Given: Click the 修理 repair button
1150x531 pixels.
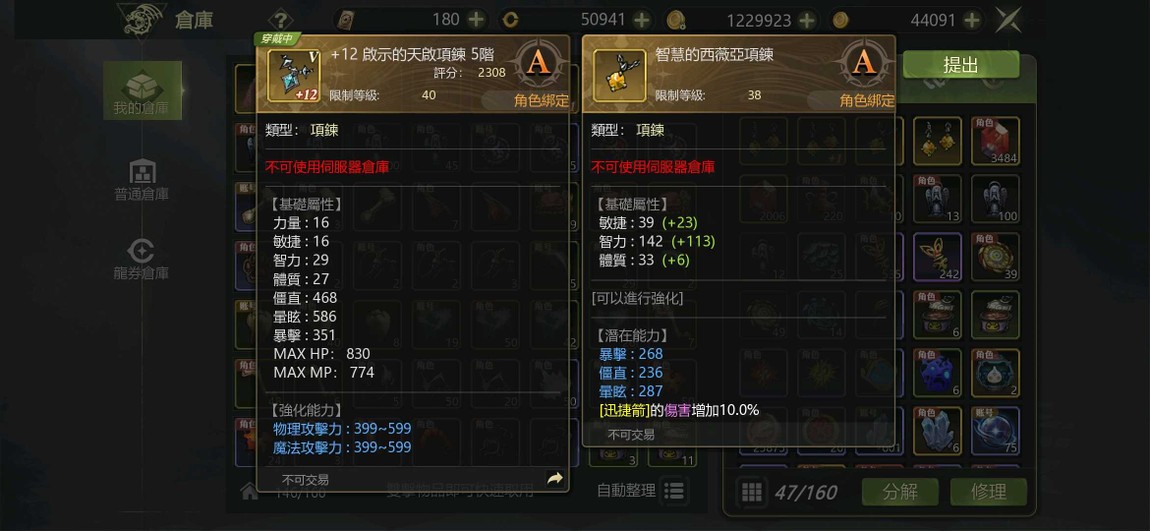Looking at the screenshot, I should [x=989, y=491].
